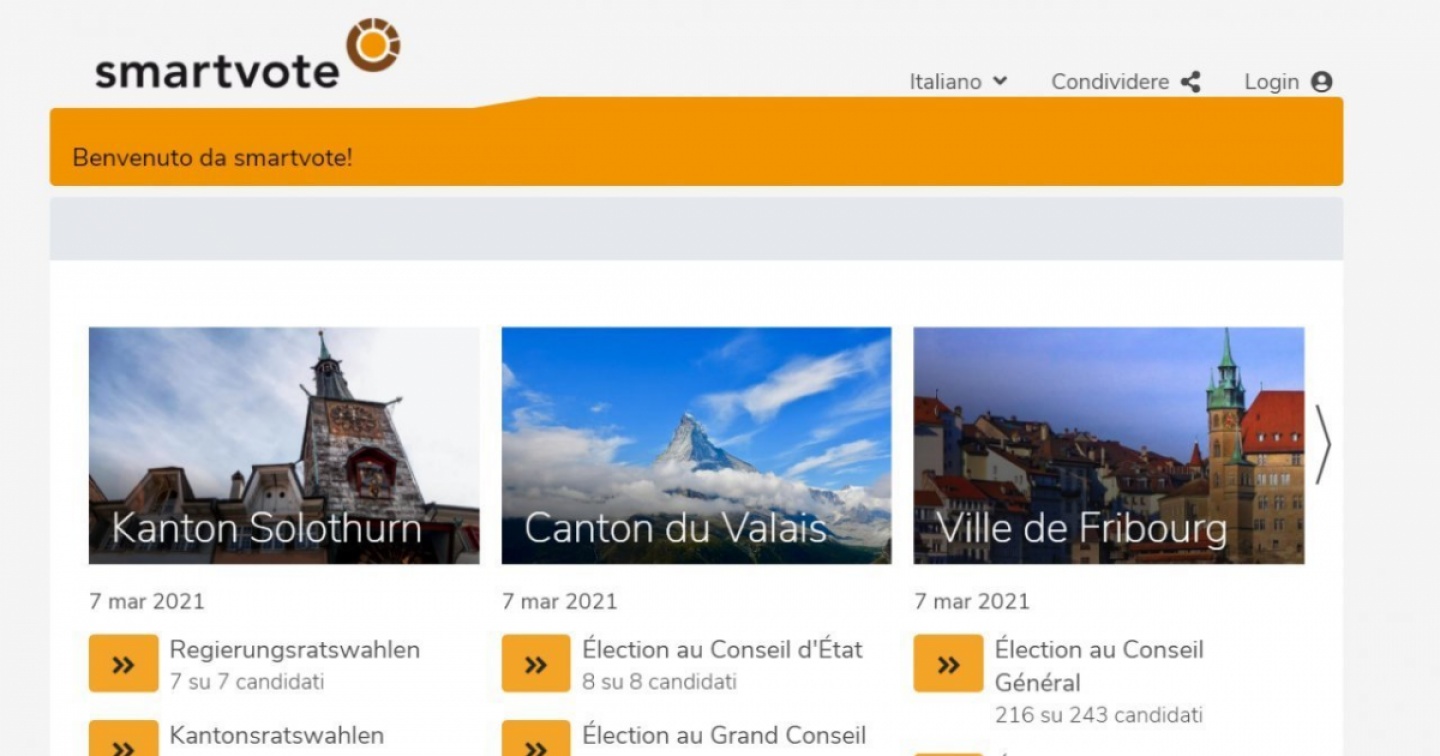Open the Kanton Solothurn image card
This screenshot has height=756, width=1440.
click(284, 445)
